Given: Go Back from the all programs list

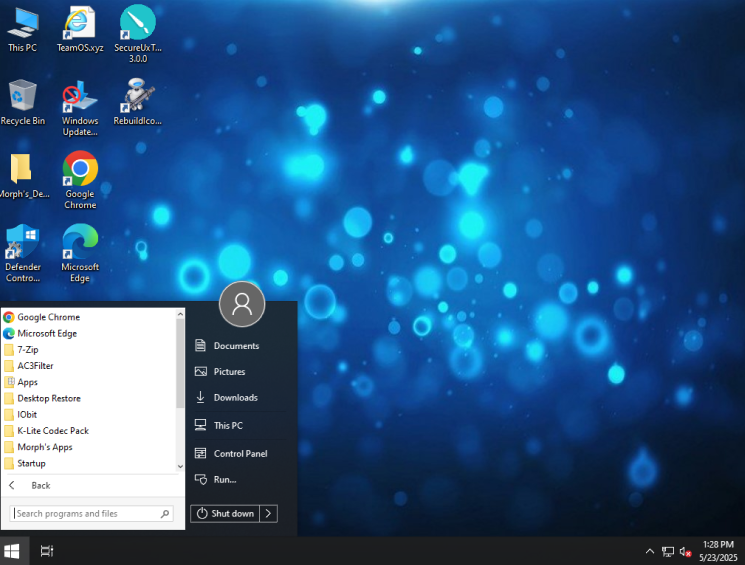Looking at the screenshot, I should [x=93, y=485].
